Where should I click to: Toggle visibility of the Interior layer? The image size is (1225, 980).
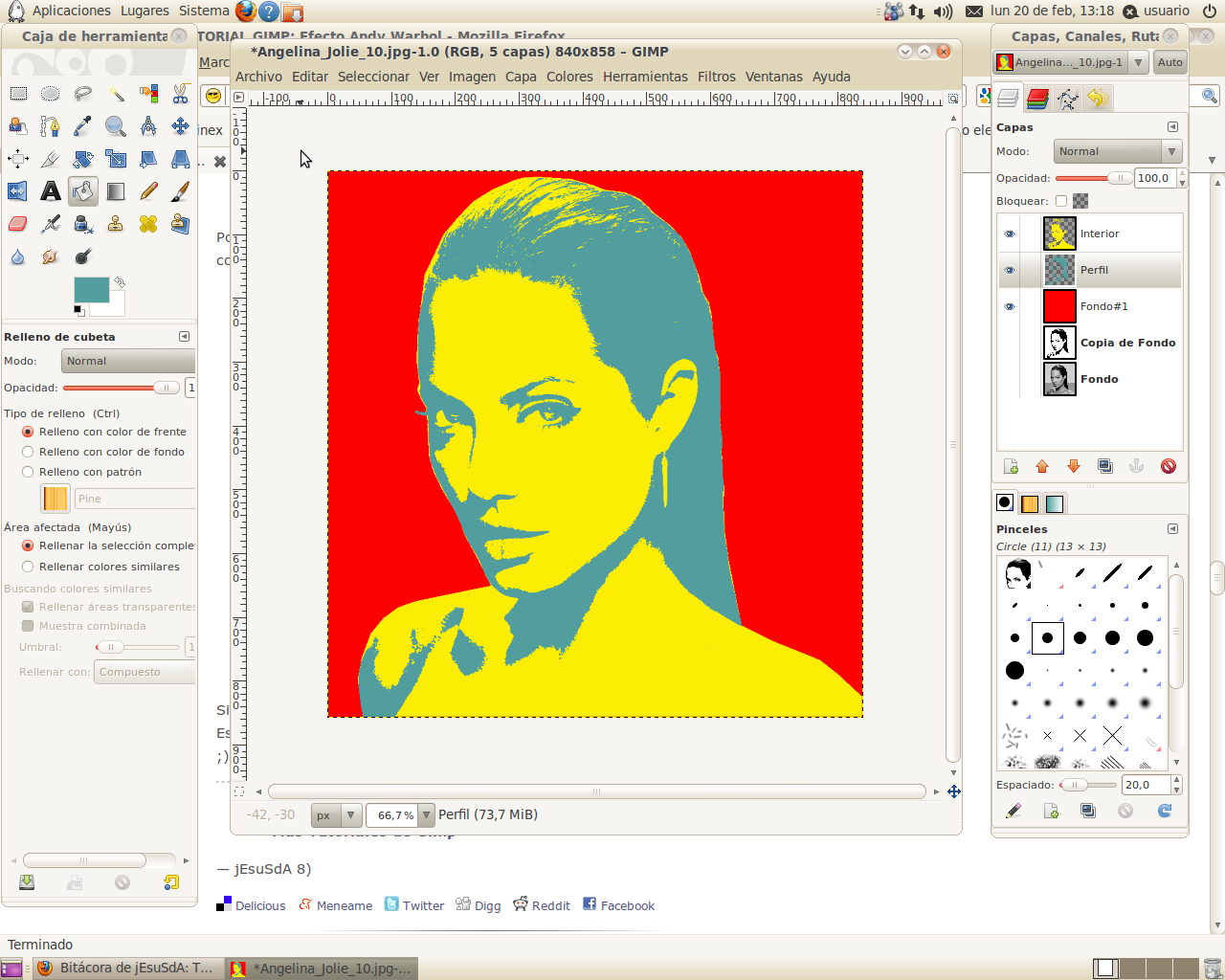(1008, 233)
